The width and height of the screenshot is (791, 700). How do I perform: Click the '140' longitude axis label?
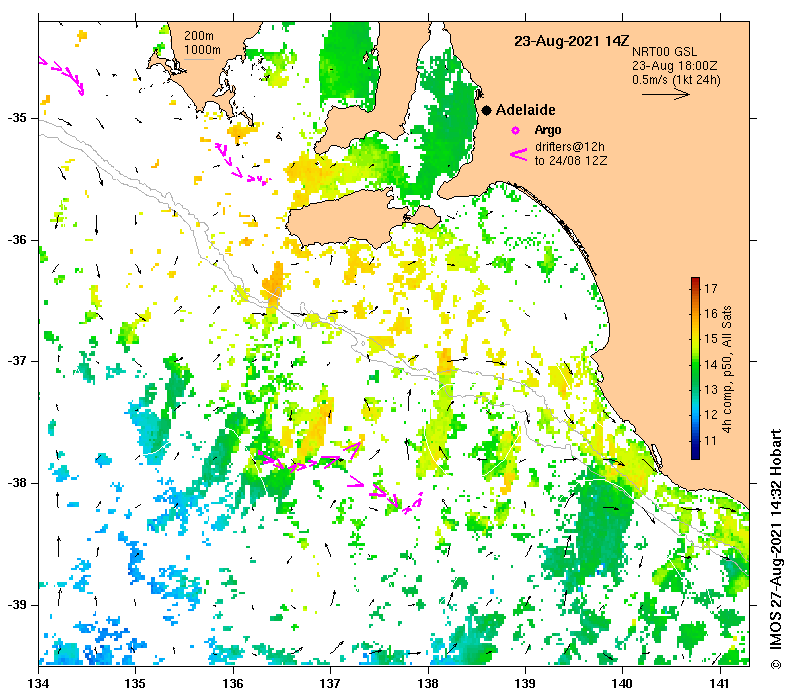coord(622,684)
